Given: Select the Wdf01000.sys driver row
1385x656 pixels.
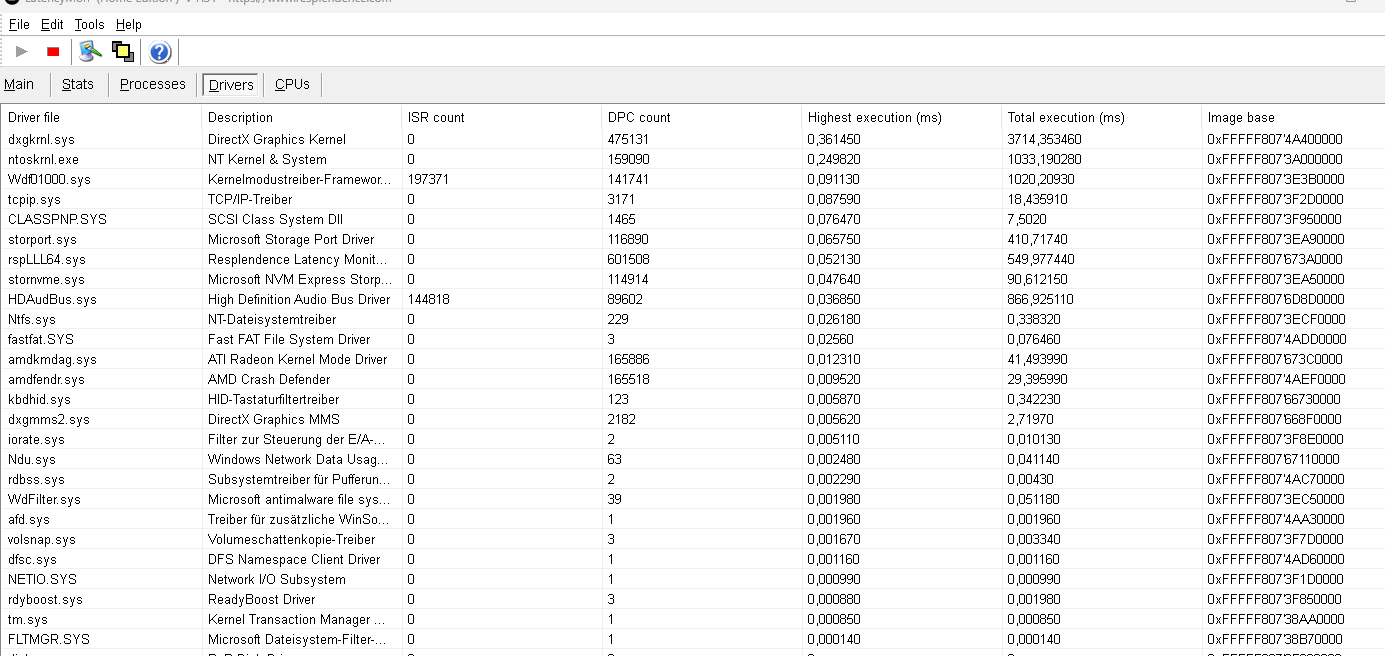Looking at the screenshot, I should [x=693, y=179].
